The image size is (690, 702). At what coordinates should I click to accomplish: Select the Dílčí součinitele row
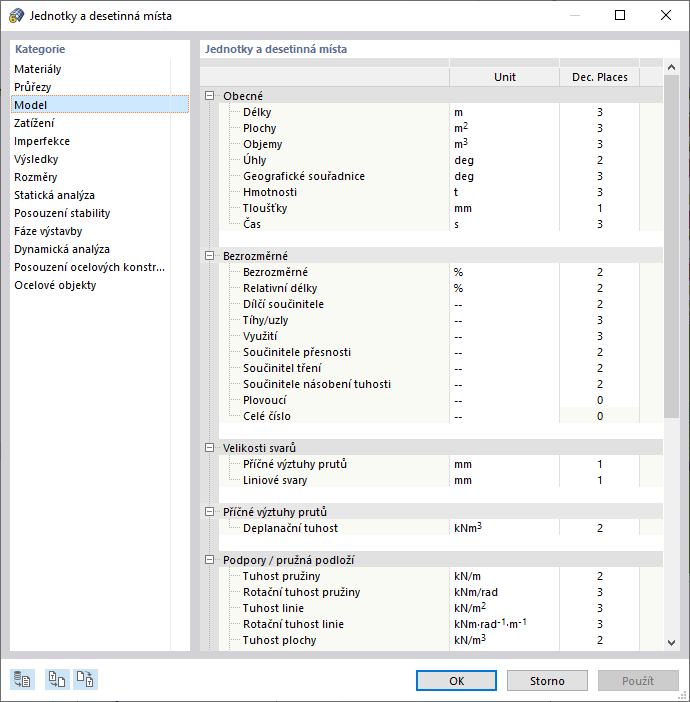coord(441,304)
